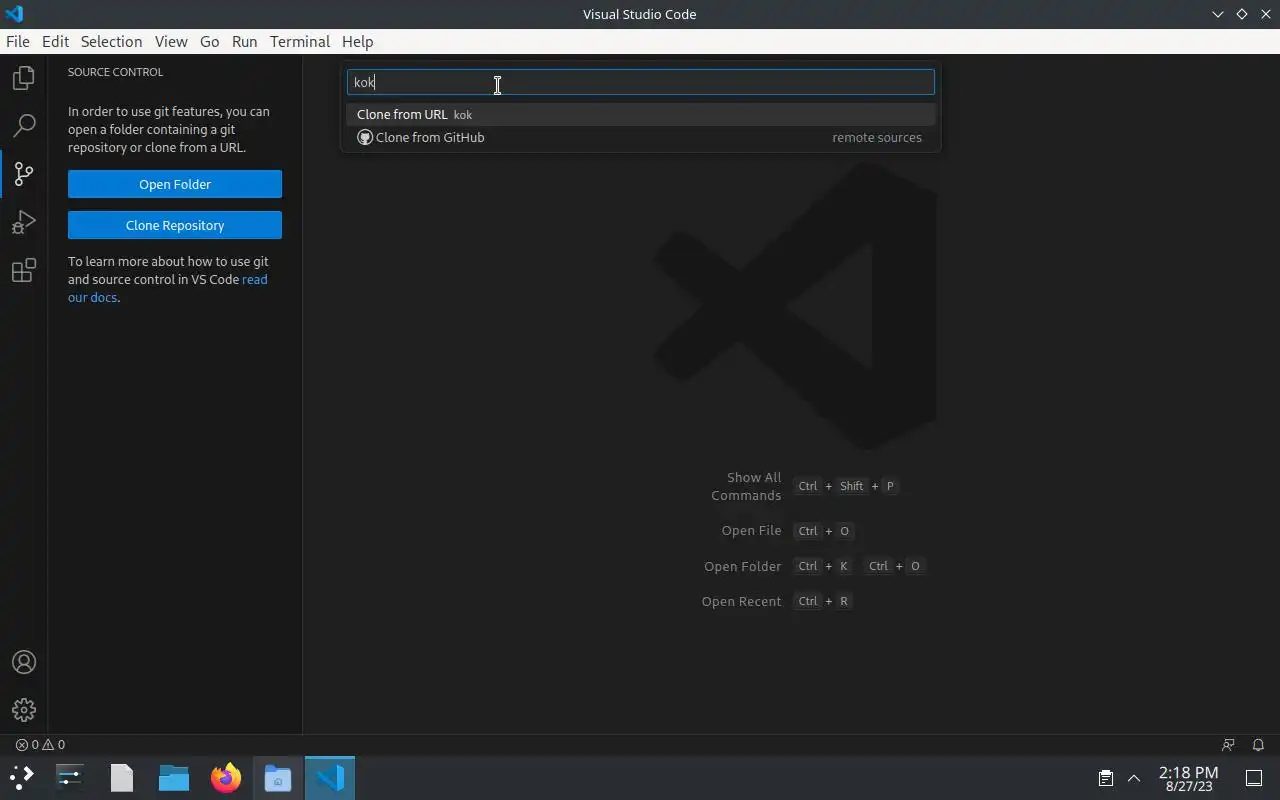Launch Firefox from the taskbar
The width and height of the screenshot is (1280, 800).
(226, 777)
